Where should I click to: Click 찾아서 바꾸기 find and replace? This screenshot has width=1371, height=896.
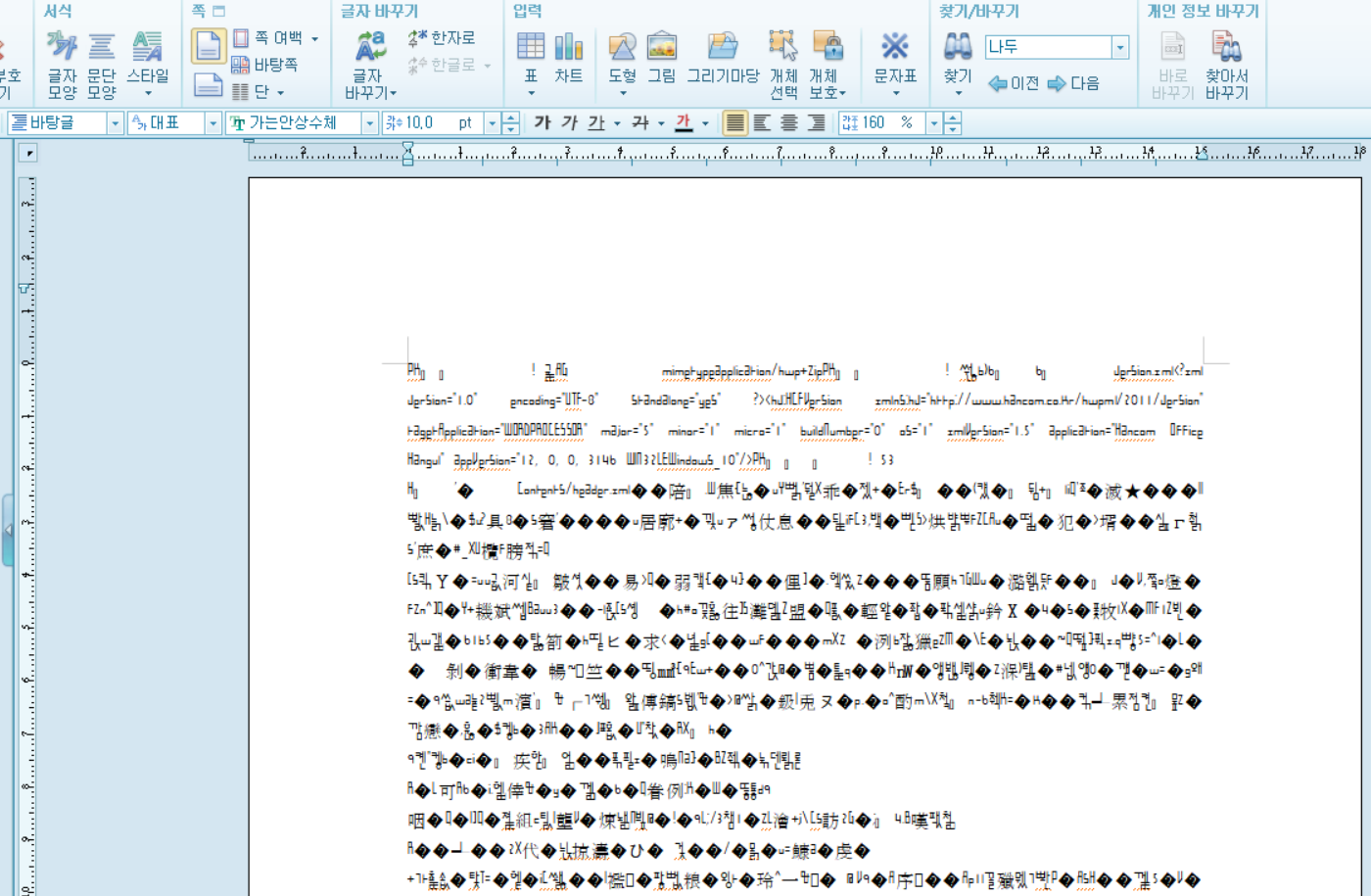click(1226, 65)
